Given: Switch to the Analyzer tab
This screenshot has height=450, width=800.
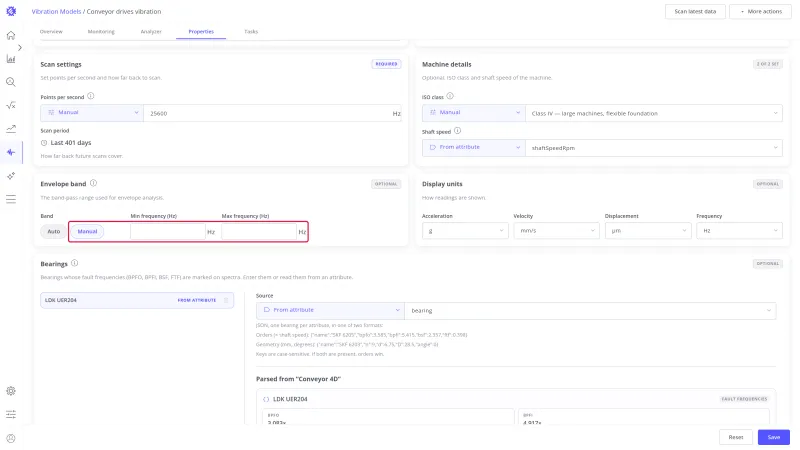Looking at the screenshot, I should (x=151, y=32).
